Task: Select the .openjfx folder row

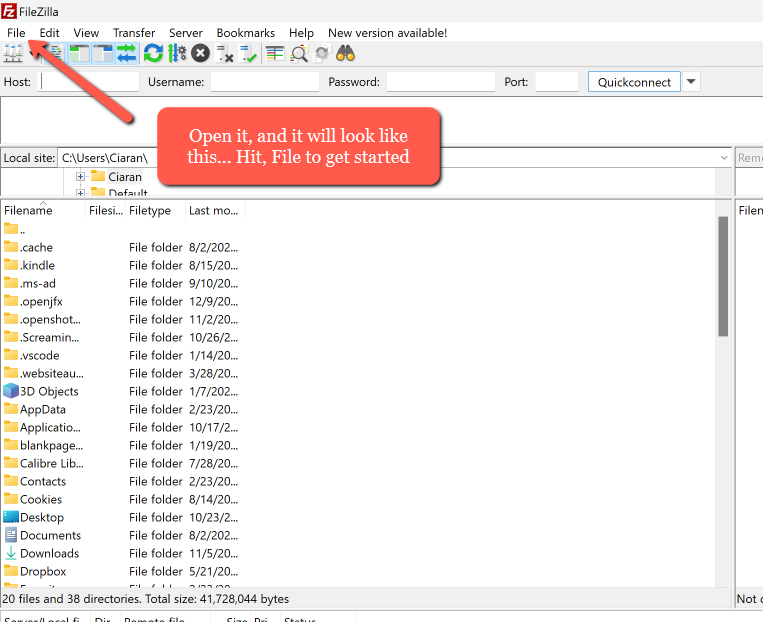Action: [123, 301]
